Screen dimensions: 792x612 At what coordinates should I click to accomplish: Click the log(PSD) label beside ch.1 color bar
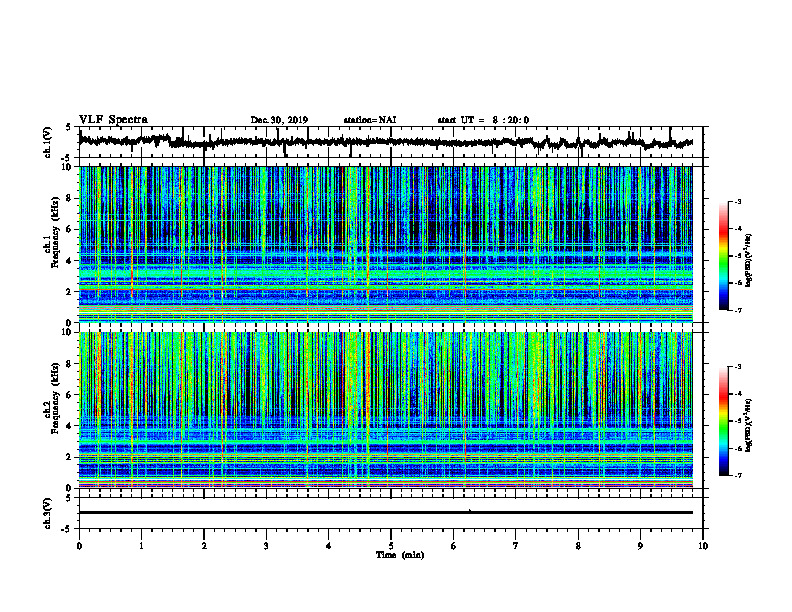[x=750, y=260]
